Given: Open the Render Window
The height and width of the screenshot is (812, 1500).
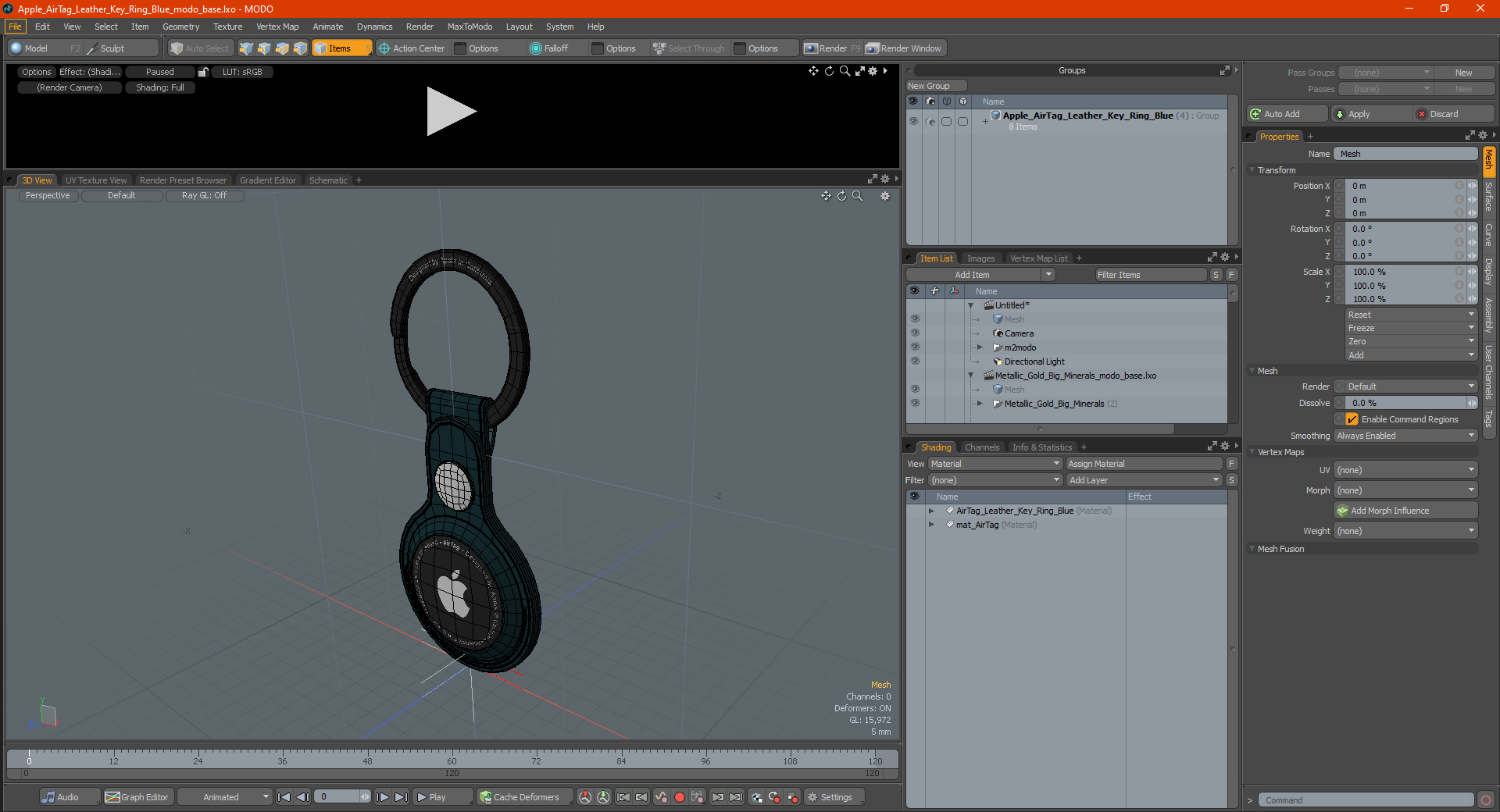Looking at the screenshot, I should click(x=904, y=48).
